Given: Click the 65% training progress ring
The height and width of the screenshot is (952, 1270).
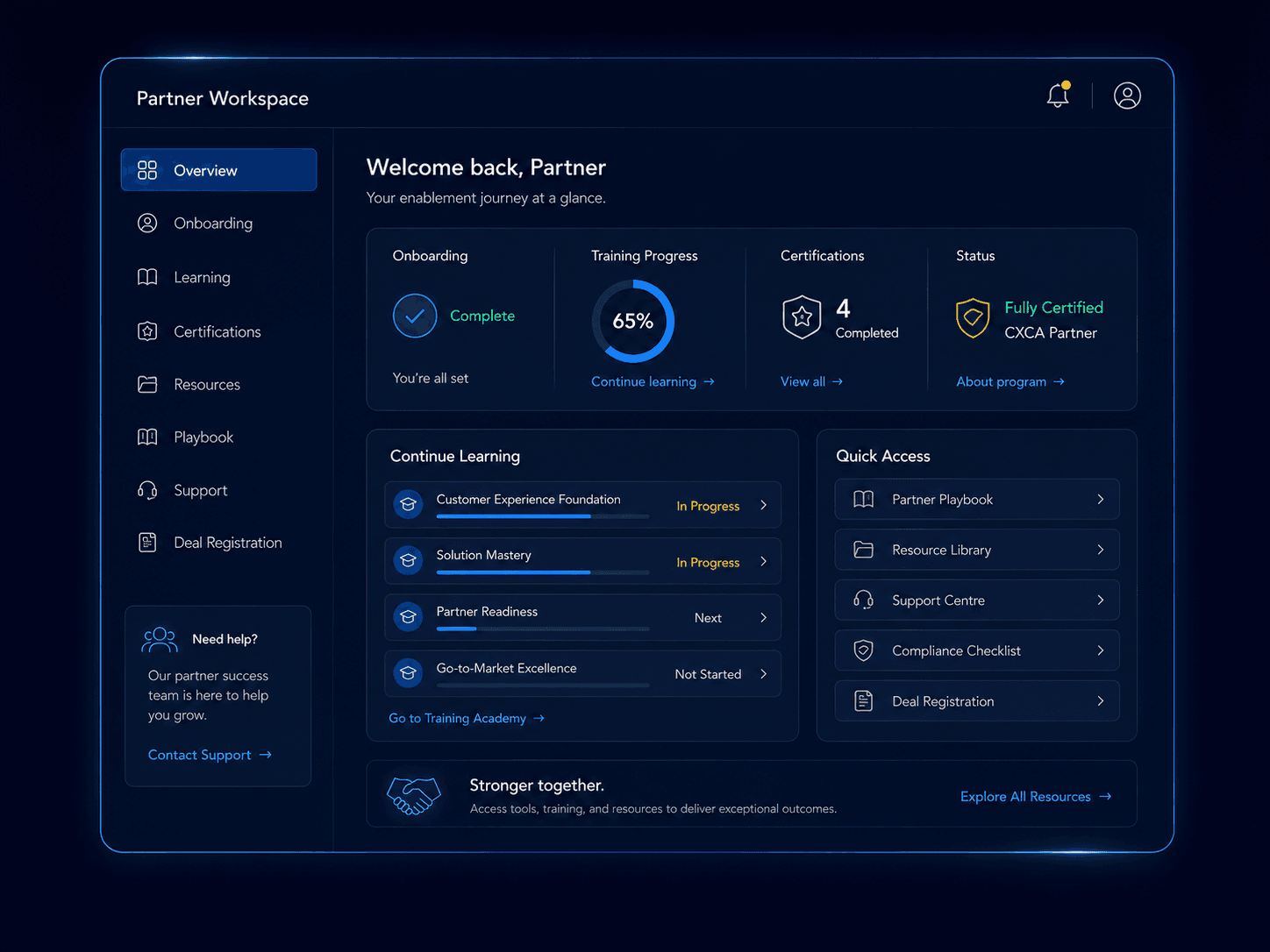Looking at the screenshot, I should tap(632, 321).
